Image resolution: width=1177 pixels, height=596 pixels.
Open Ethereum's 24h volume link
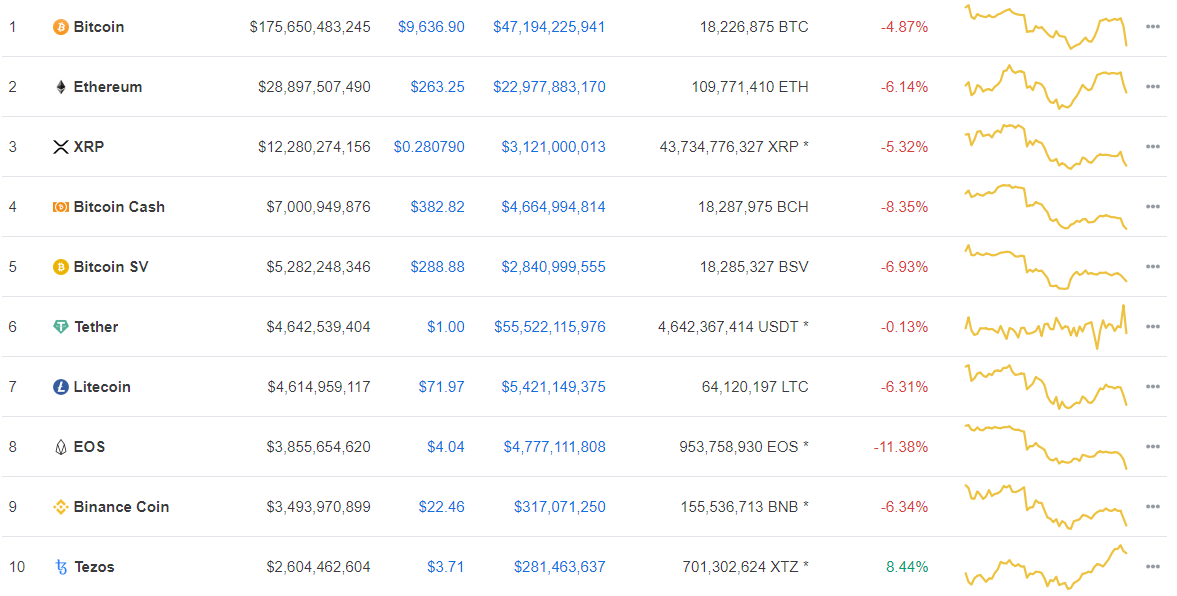coord(549,87)
